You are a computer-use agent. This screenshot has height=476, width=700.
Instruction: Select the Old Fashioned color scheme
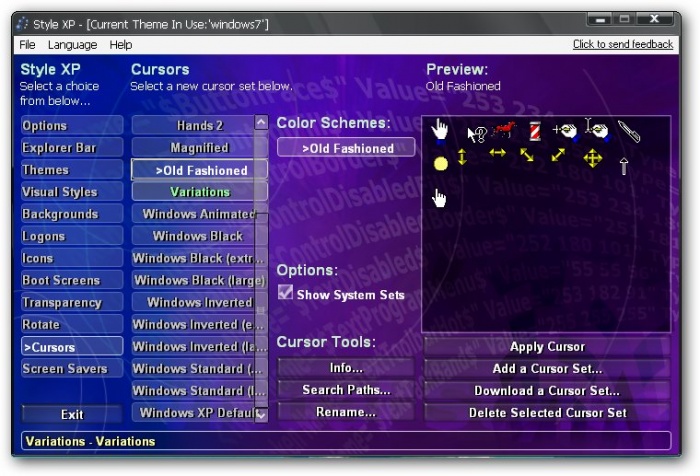(x=346, y=148)
